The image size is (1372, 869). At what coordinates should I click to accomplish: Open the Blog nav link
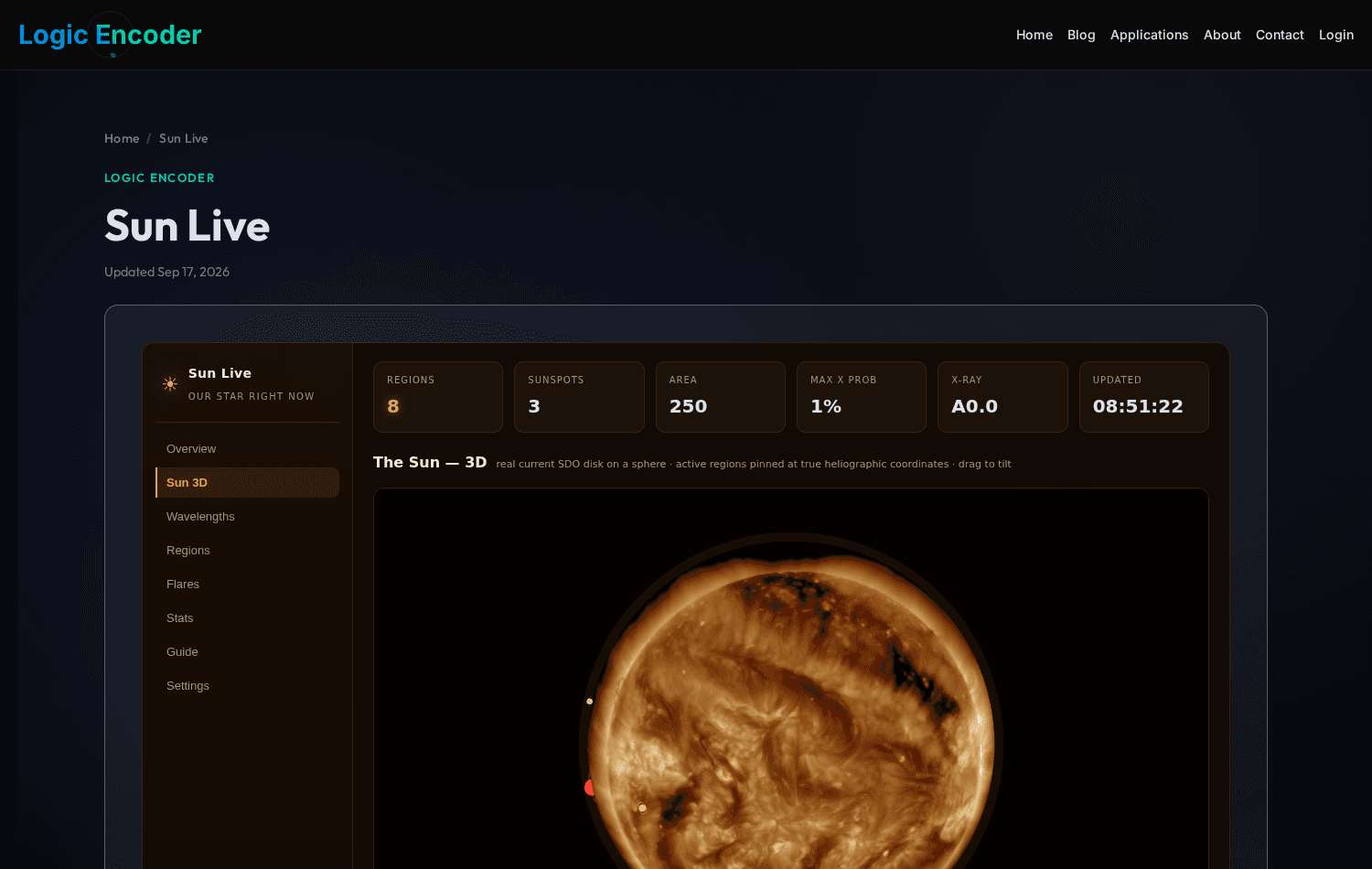1081,35
